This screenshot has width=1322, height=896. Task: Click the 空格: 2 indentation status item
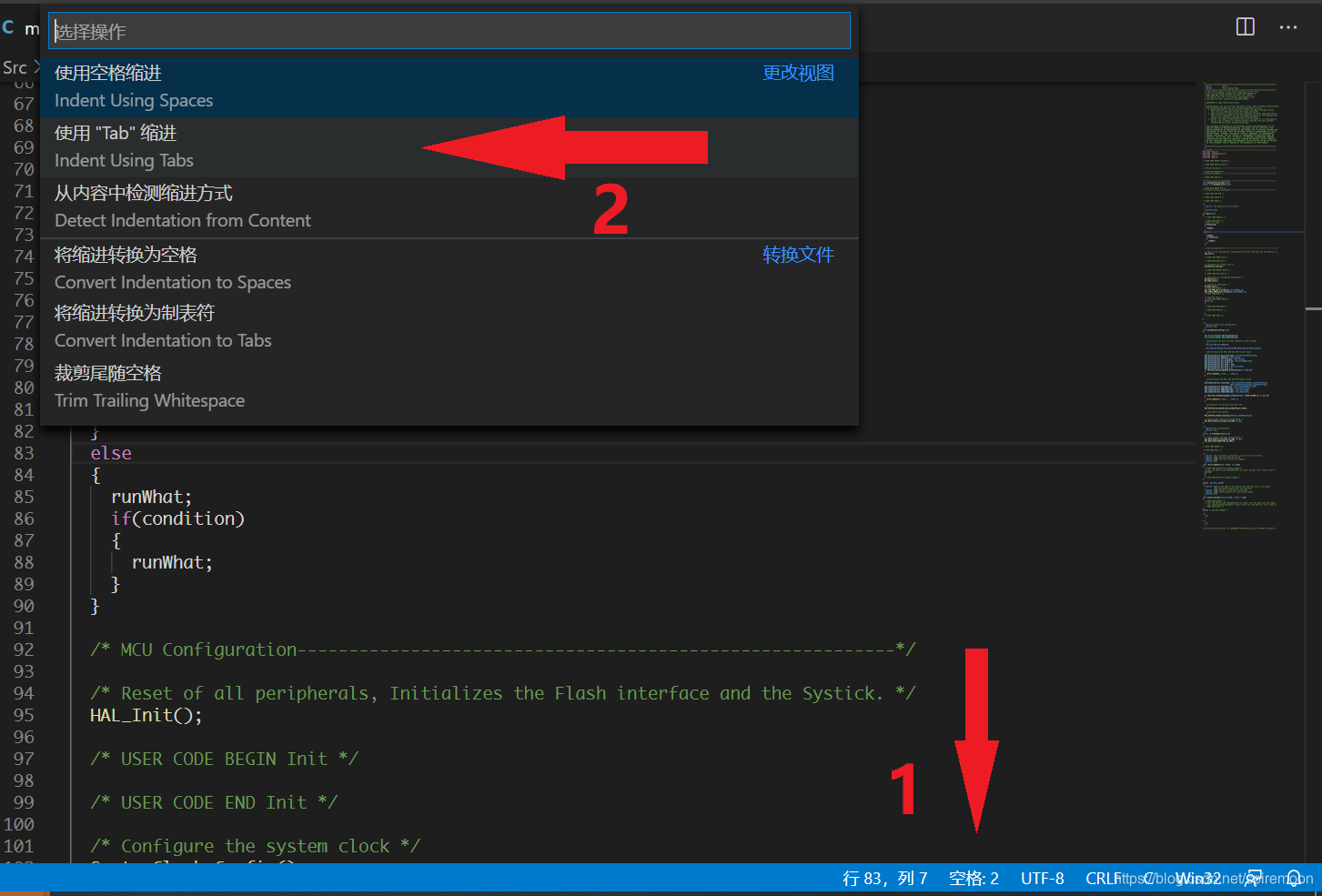click(974, 878)
